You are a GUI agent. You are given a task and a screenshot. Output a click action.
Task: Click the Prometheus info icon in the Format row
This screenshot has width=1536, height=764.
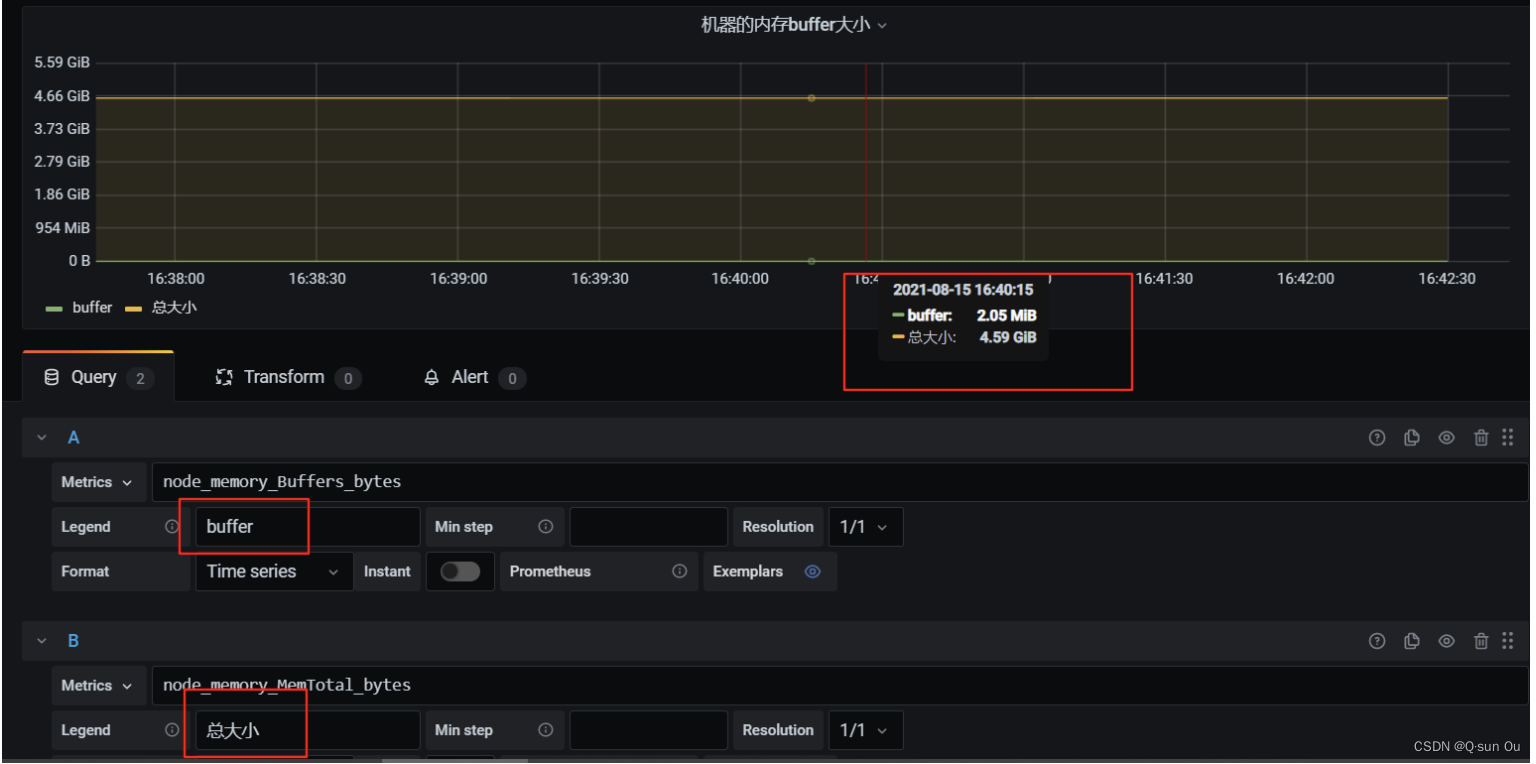680,571
